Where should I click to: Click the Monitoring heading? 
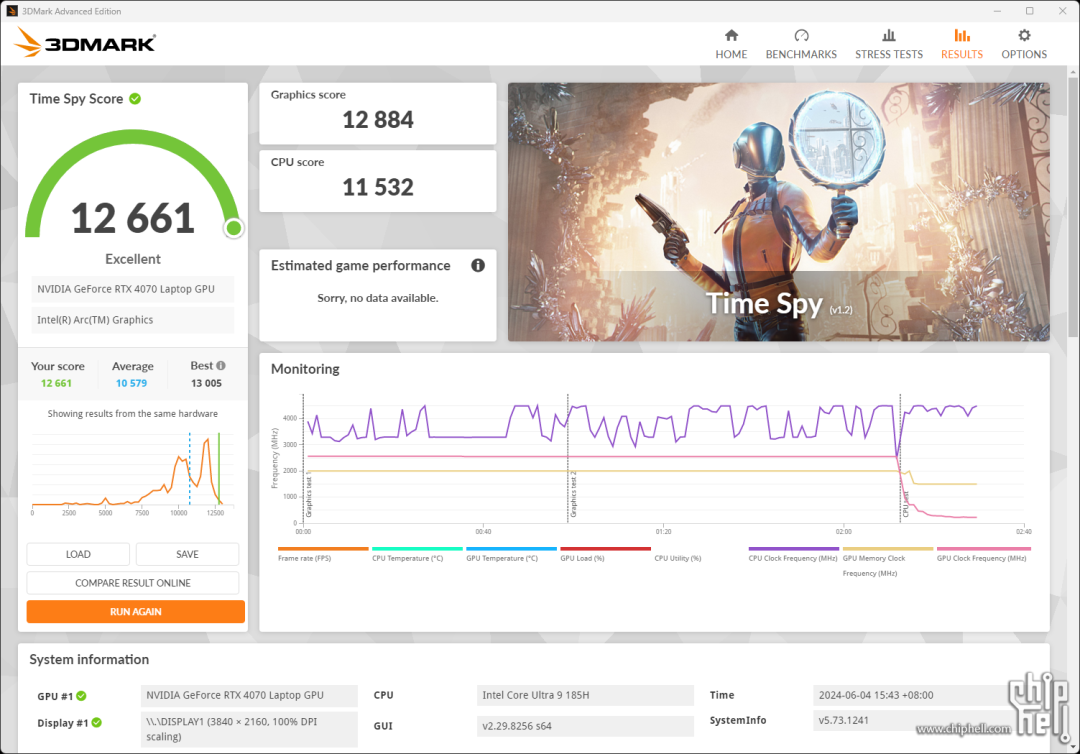click(305, 369)
